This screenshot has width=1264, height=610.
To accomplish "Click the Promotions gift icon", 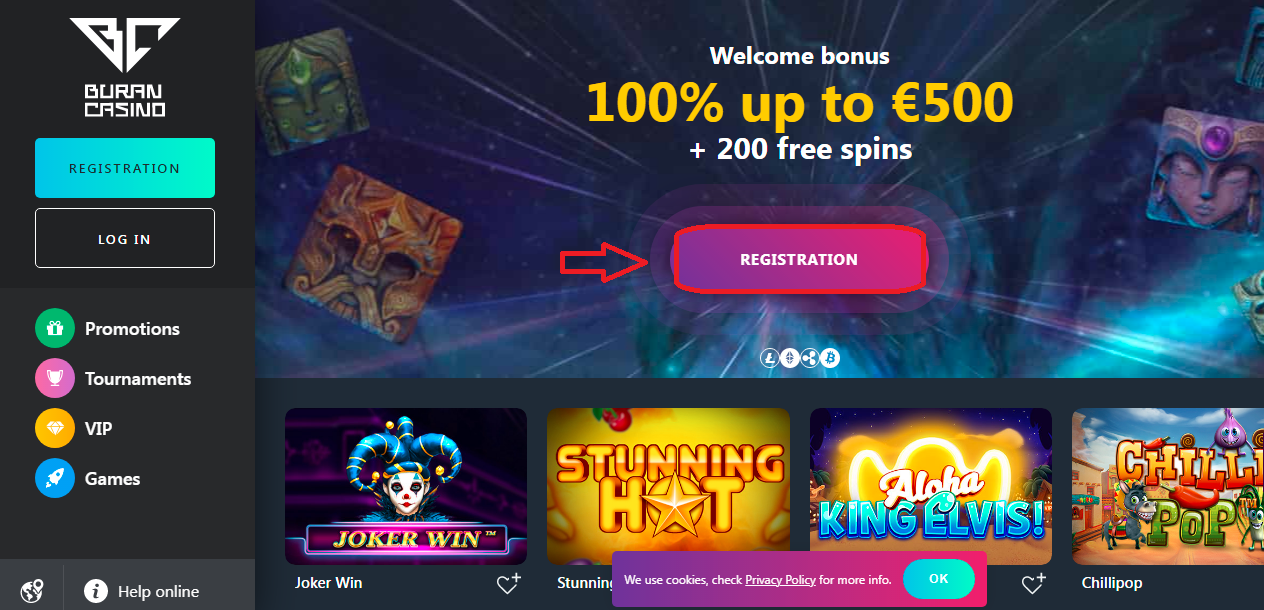I will pyautogui.click(x=55, y=328).
